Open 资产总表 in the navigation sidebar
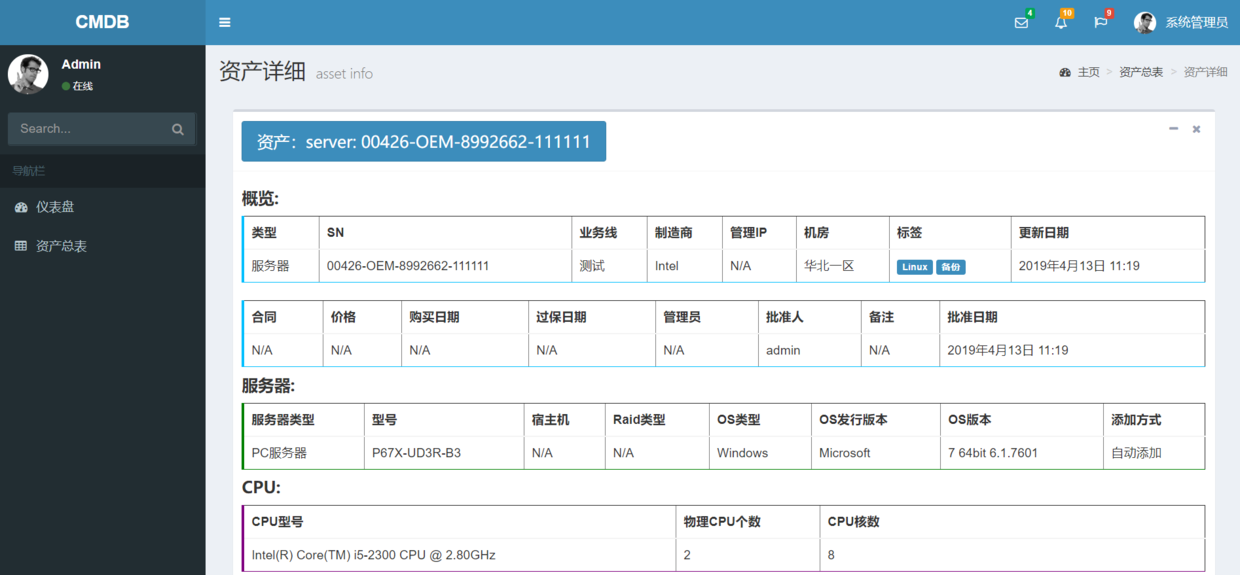 (x=61, y=246)
